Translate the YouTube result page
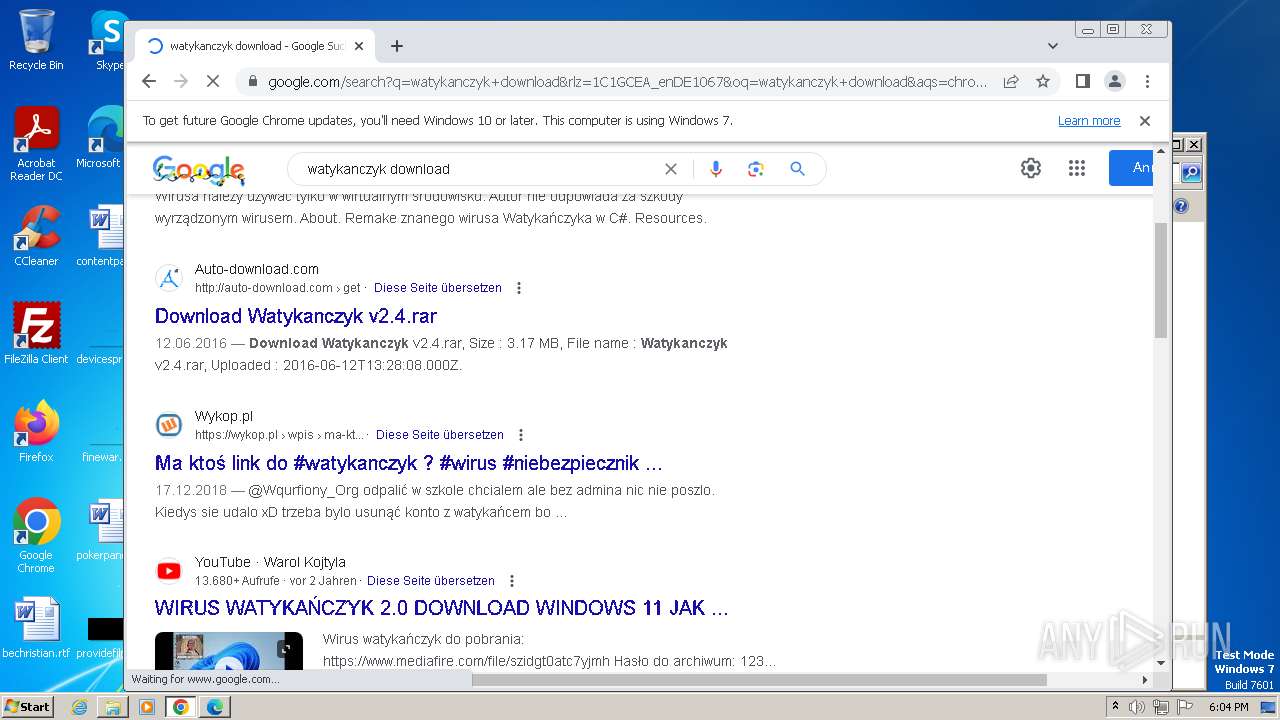Viewport: 1280px width, 720px height. click(431, 581)
